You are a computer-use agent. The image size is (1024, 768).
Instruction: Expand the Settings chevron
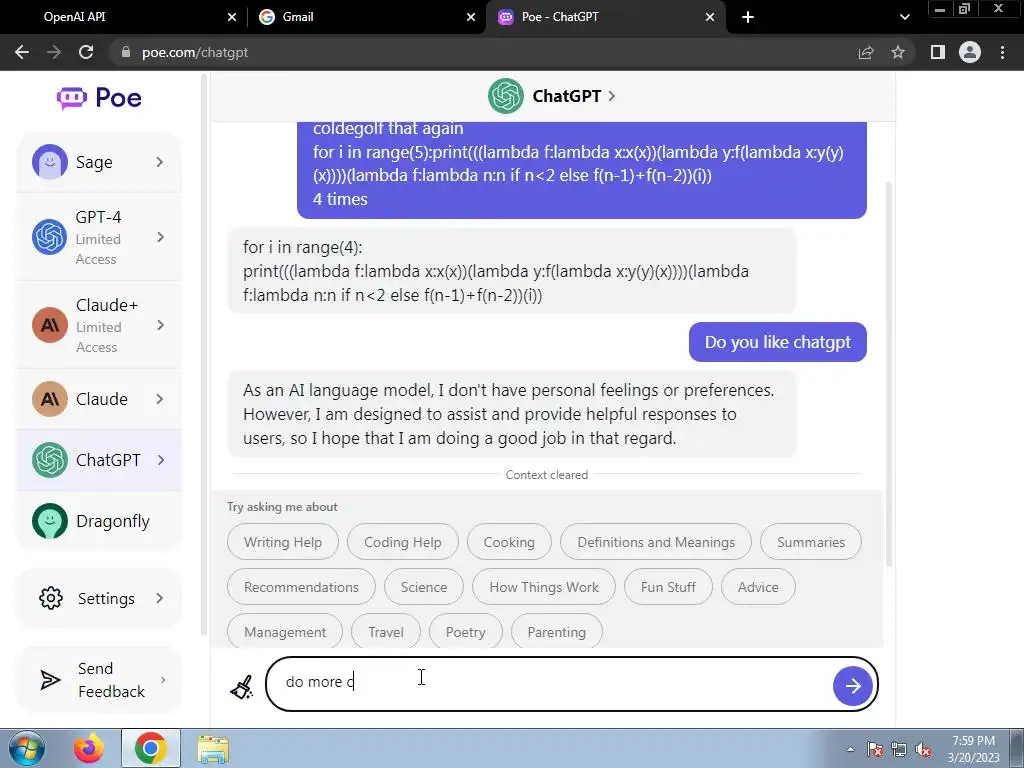click(160, 598)
